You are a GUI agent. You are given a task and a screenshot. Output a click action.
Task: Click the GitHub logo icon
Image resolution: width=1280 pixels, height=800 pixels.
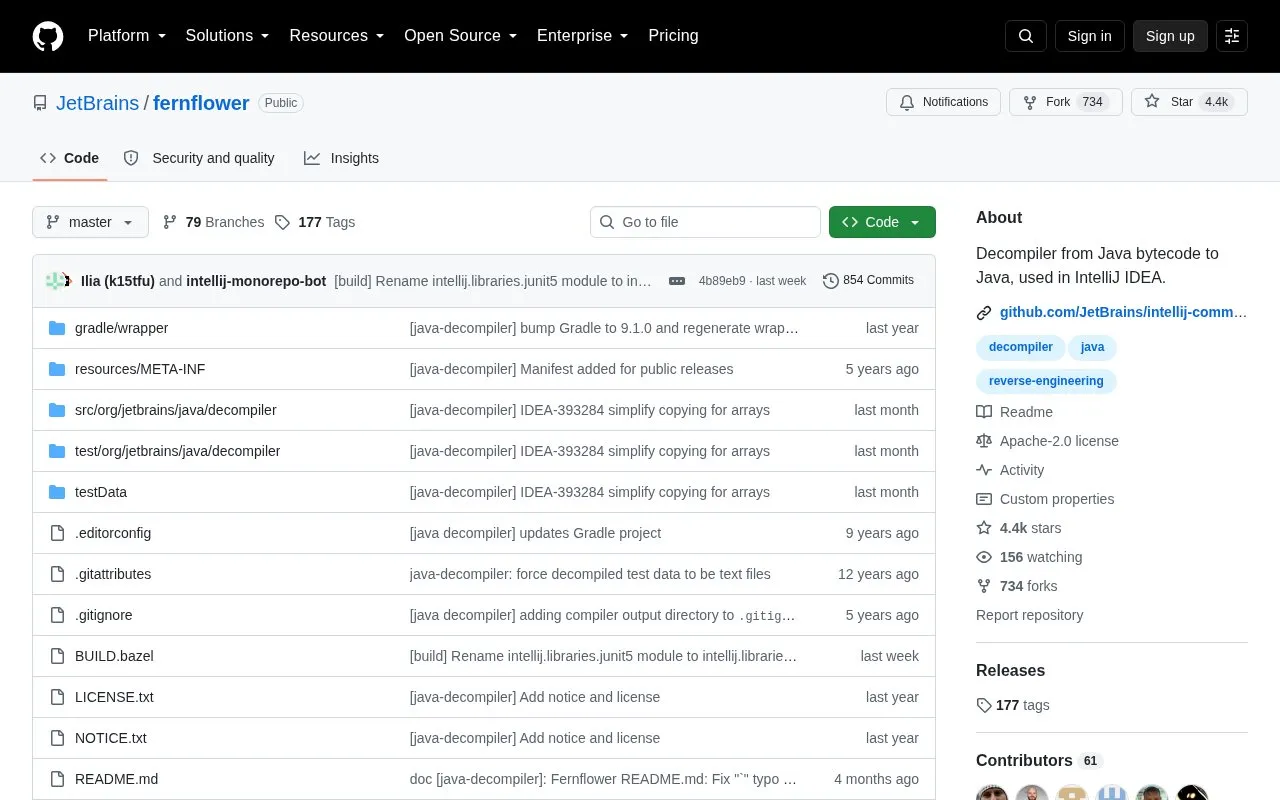(48, 36)
